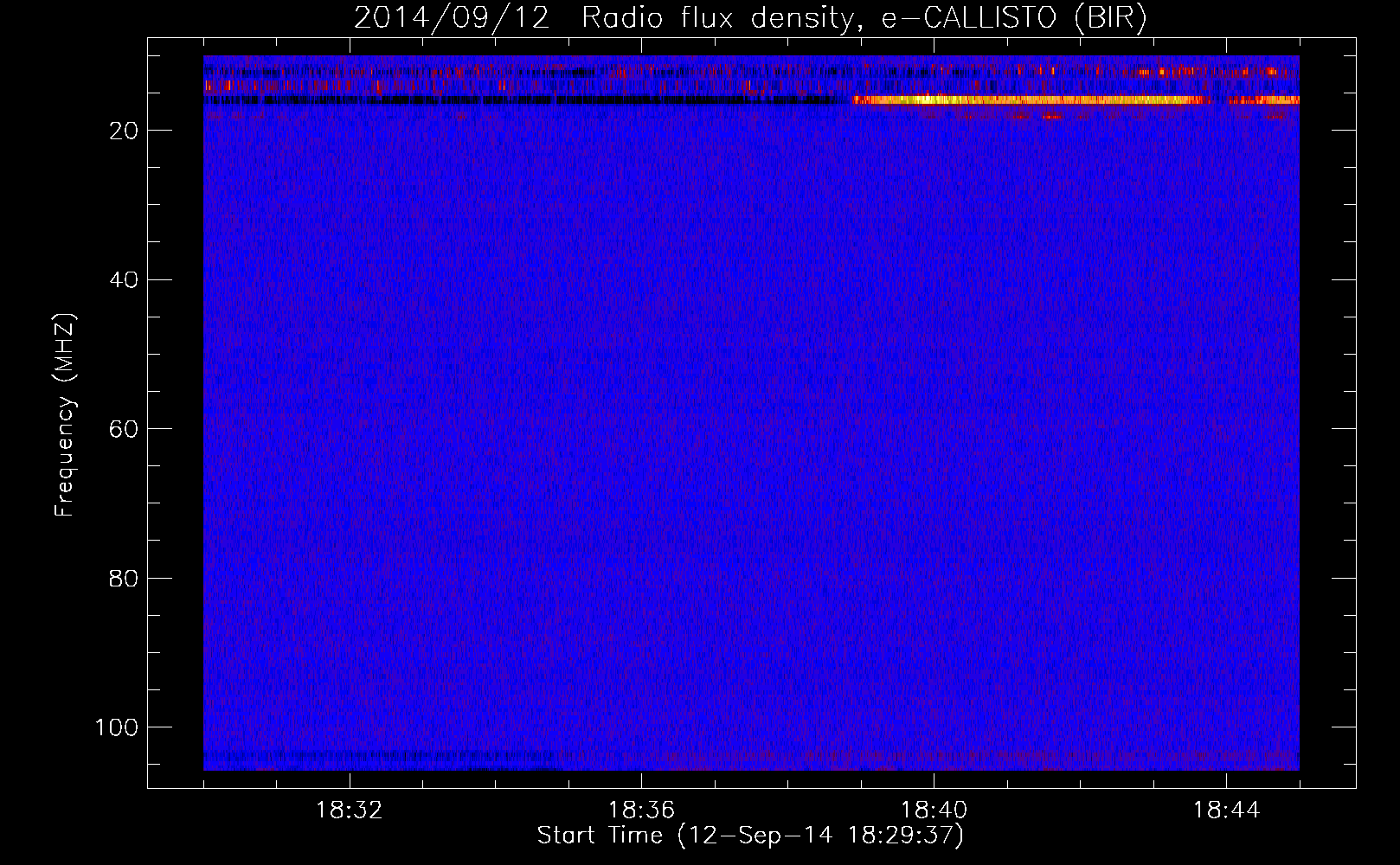Click the 18:40 time tick label
This screenshot has width=1400, height=865.
pyautogui.click(x=934, y=811)
